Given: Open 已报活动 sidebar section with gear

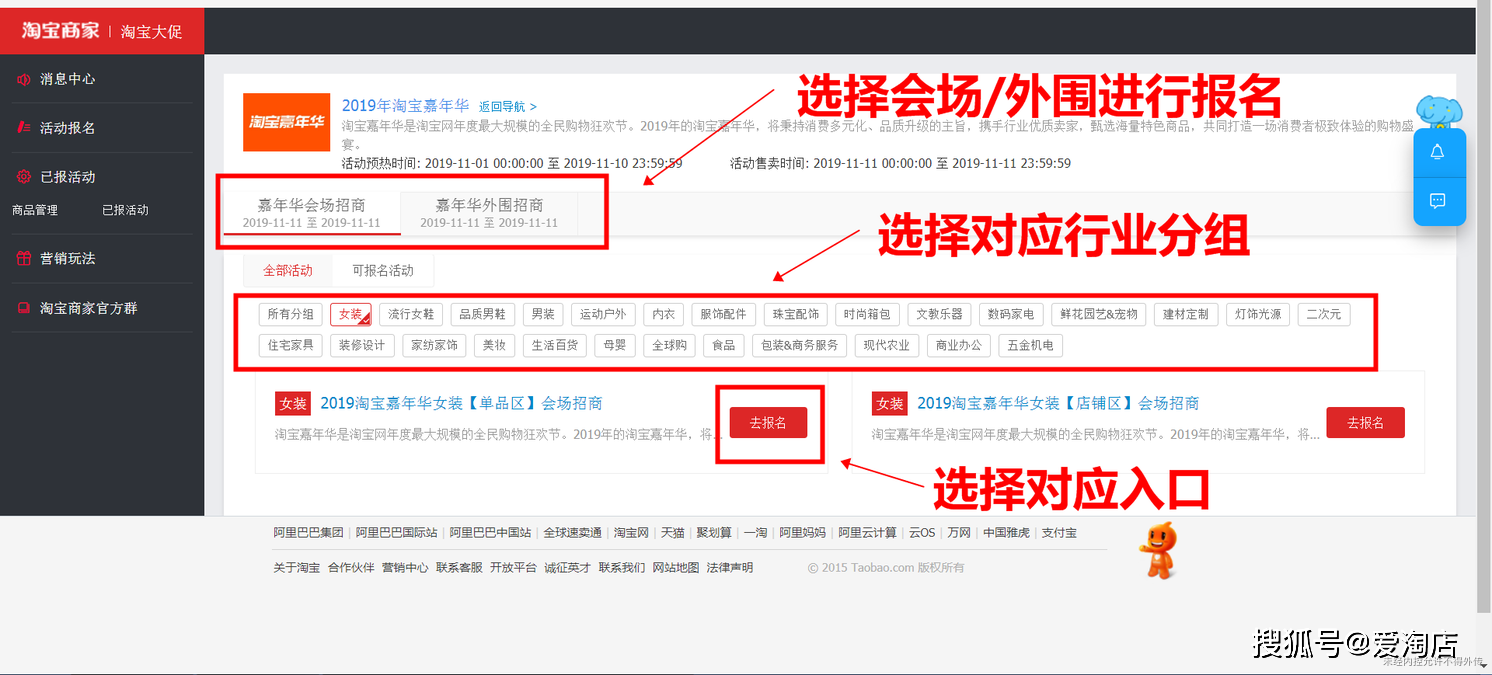Looking at the screenshot, I should click(x=67, y=177).
